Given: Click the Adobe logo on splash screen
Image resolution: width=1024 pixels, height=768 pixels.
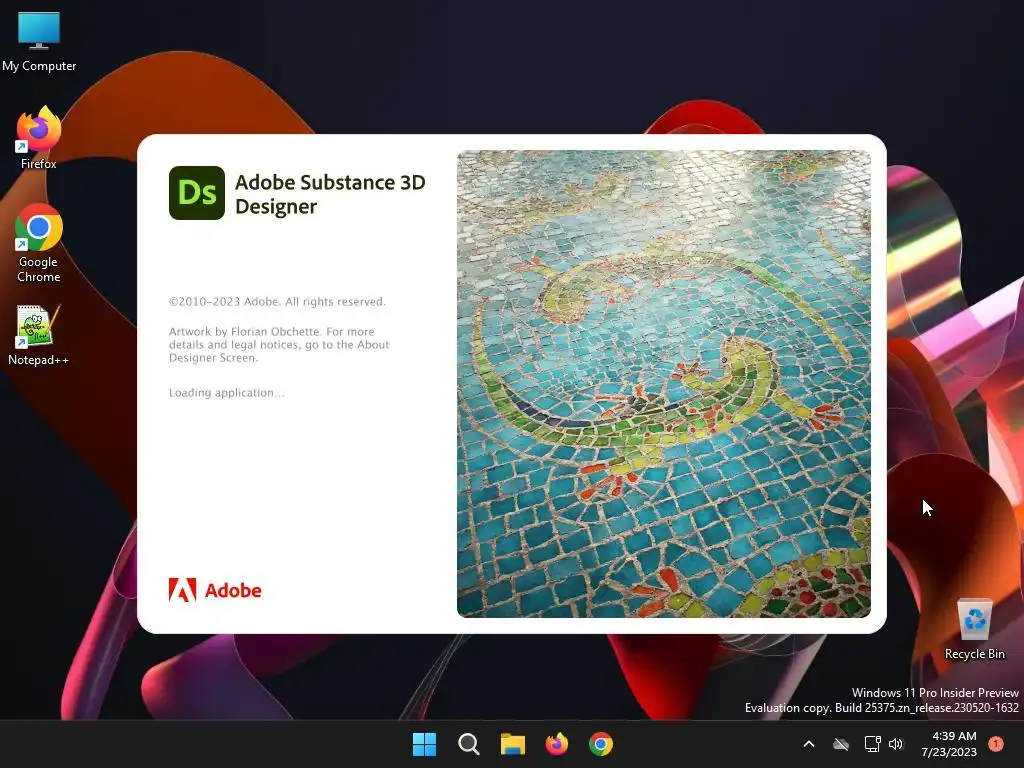Looking at the screenshot, I should click(x=215, y=590).
